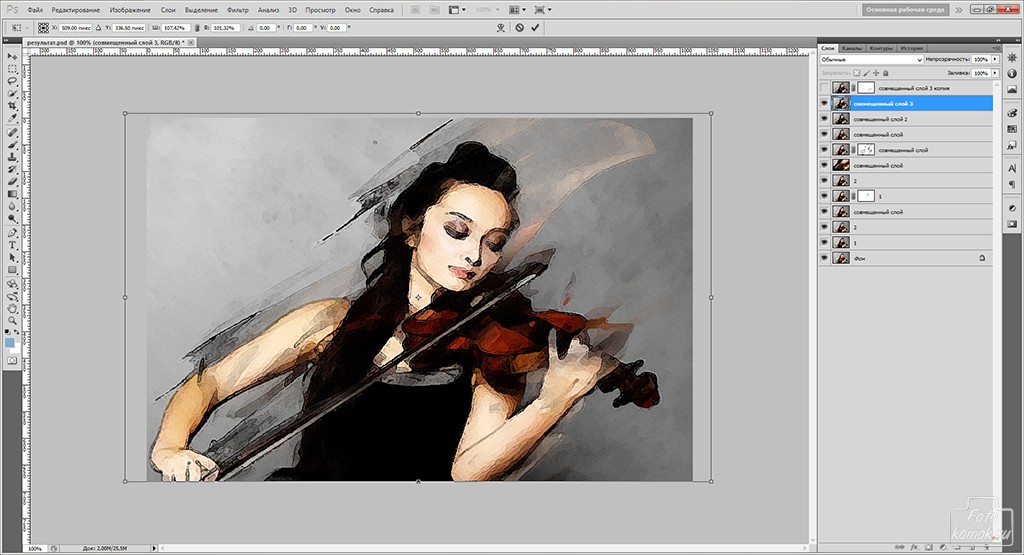Switch to the 'История' tab
This screenshot has height=555, width=1024.
912,48
